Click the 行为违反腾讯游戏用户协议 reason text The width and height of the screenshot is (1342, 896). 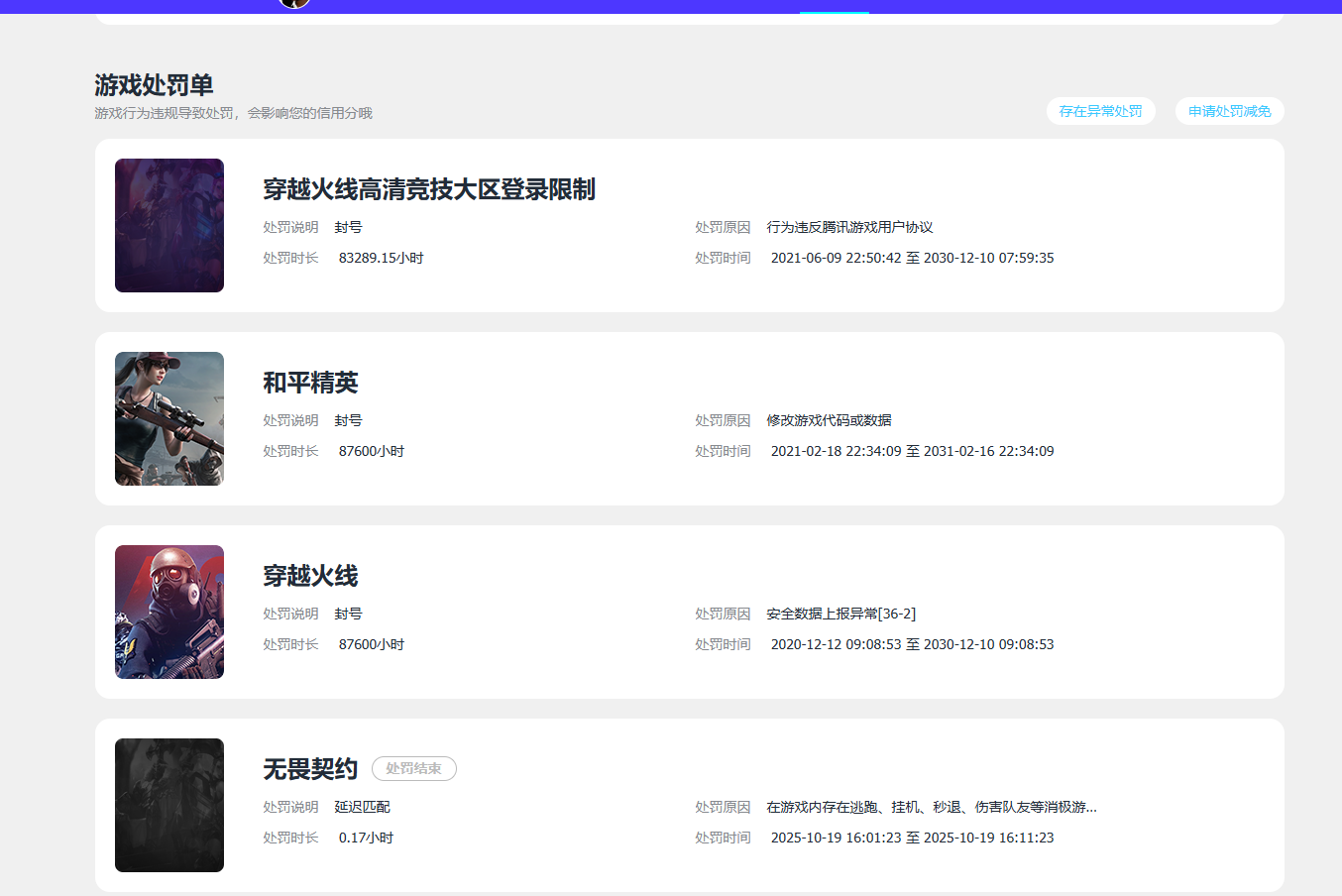(849, 227)
